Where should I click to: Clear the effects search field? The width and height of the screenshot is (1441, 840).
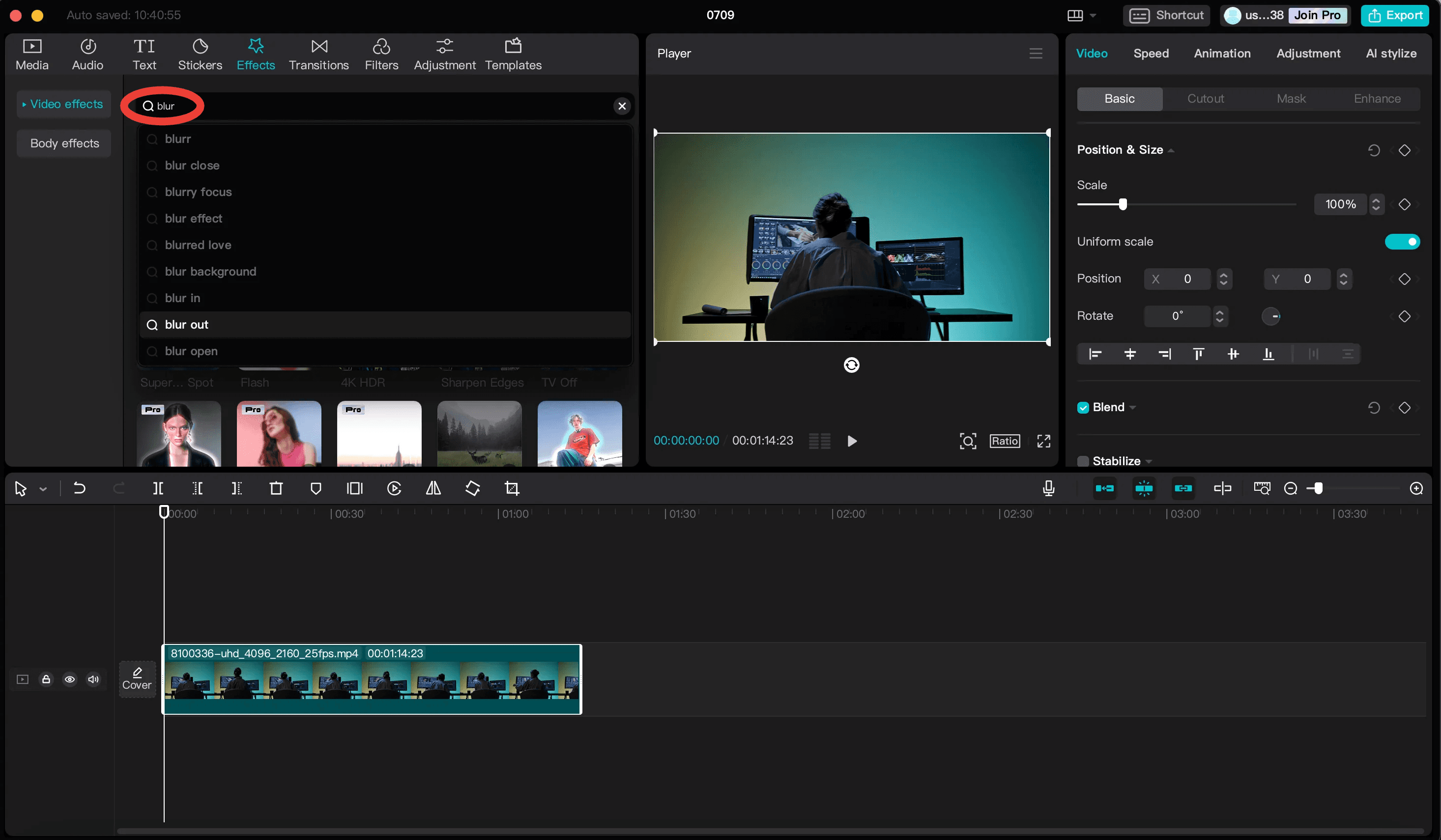click(x=622, y=106)
